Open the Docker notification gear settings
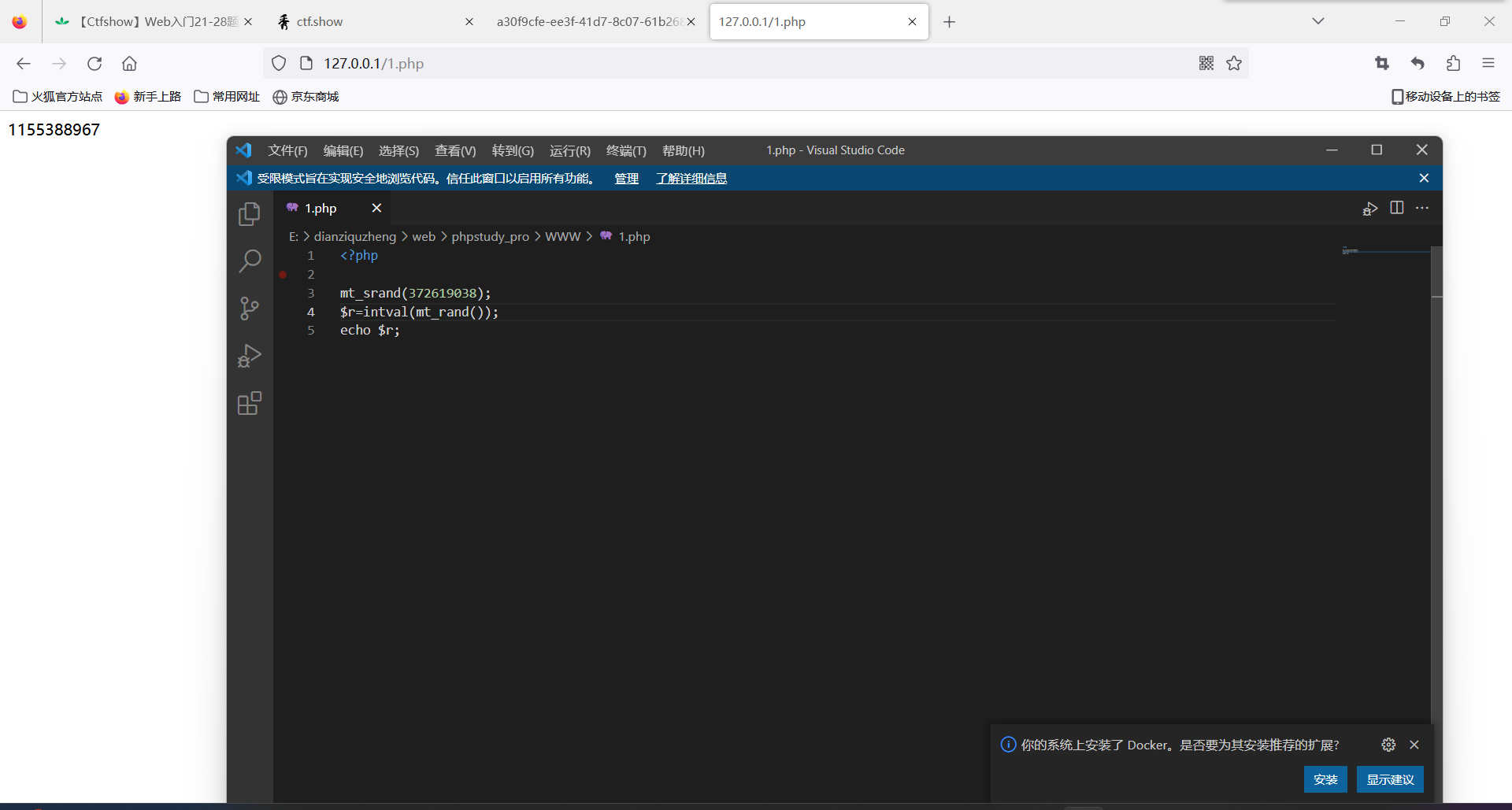This screenshot has width=1512, height=810. pos(1388,745)
